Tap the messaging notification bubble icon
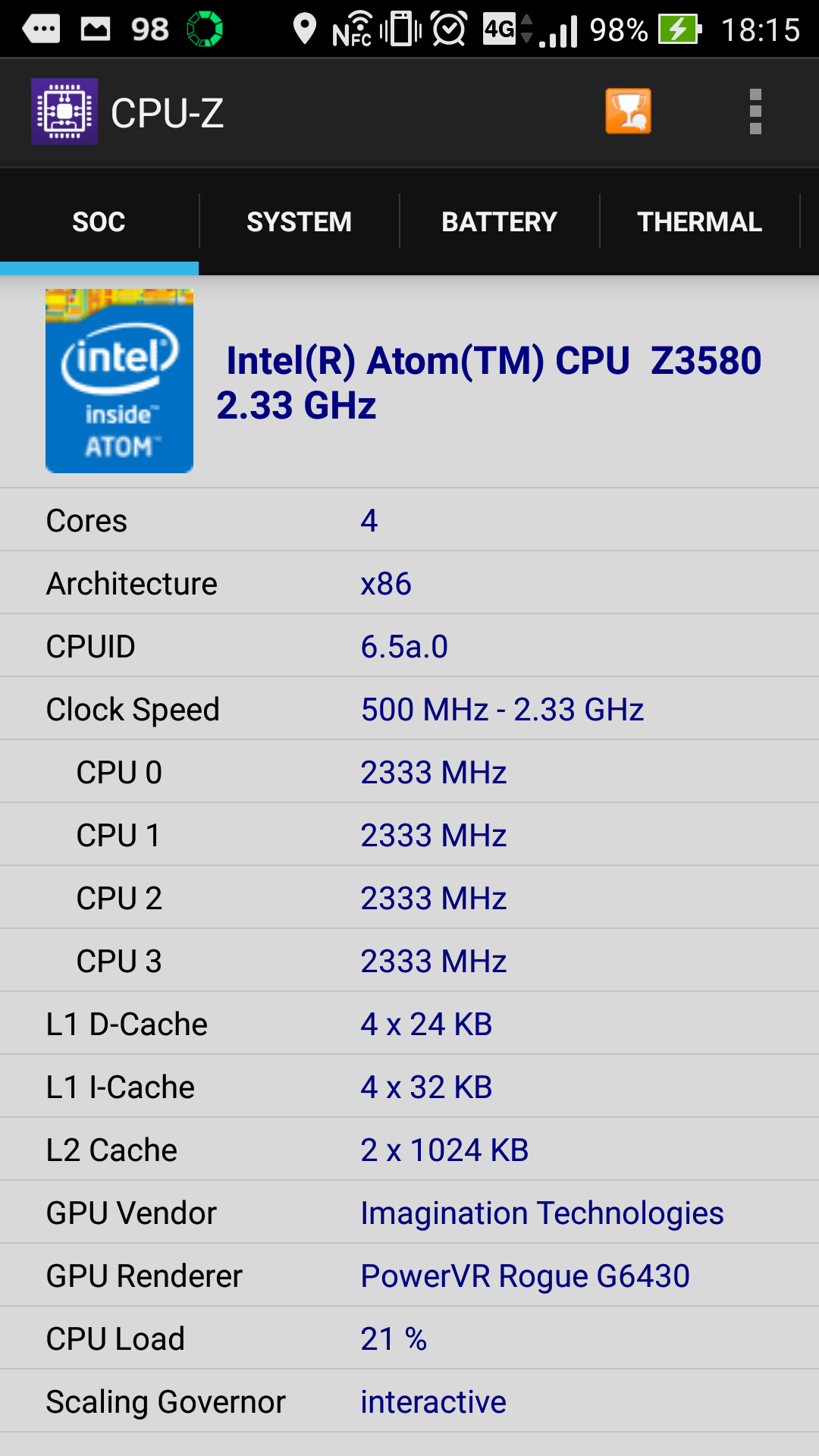This screenshot has height=1456, width=819. click(41, 30)
